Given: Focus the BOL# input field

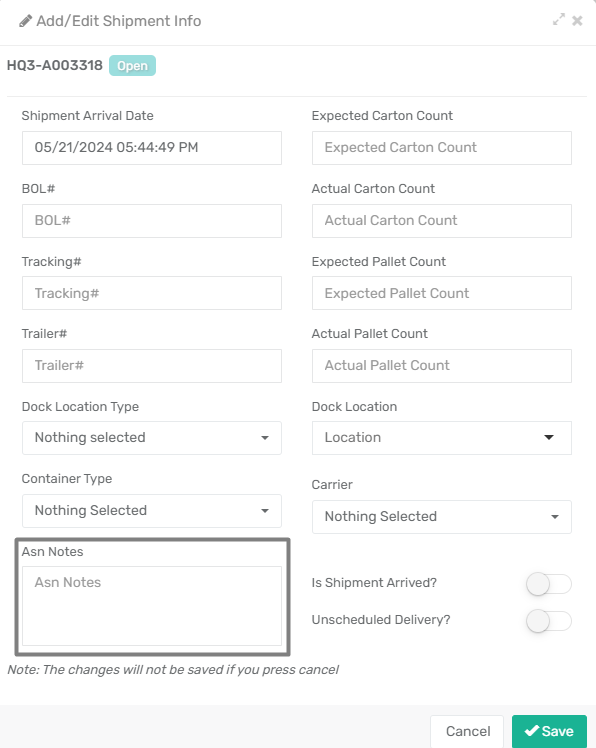Looking at the screenshot, I should tap(152, 221).
